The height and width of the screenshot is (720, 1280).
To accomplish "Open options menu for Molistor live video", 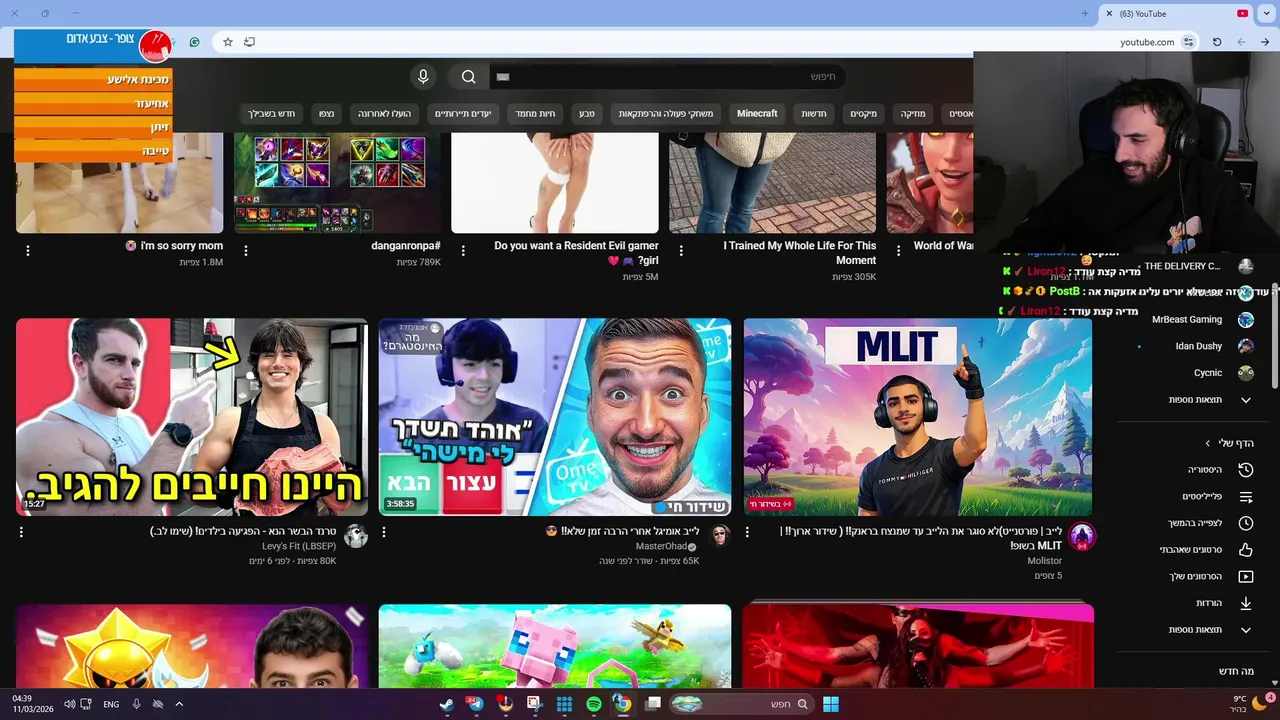I will [747, 533].
